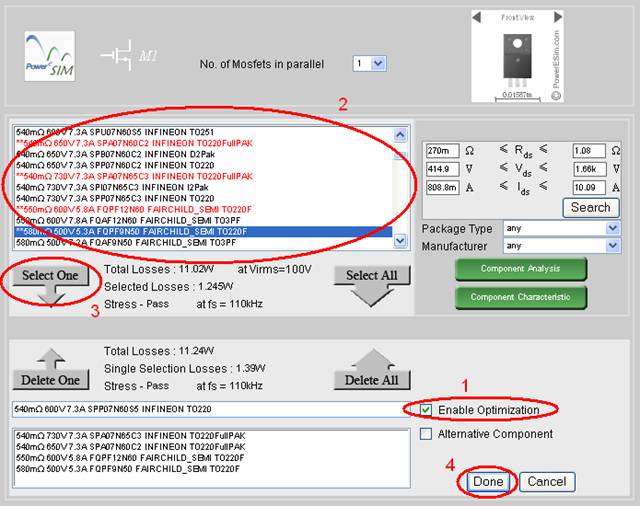Select the SPB07N60C2 INFINEON D2Pak row
This screenshot has height=506, width=640.
pyautogui.click(x=203, y=154)
